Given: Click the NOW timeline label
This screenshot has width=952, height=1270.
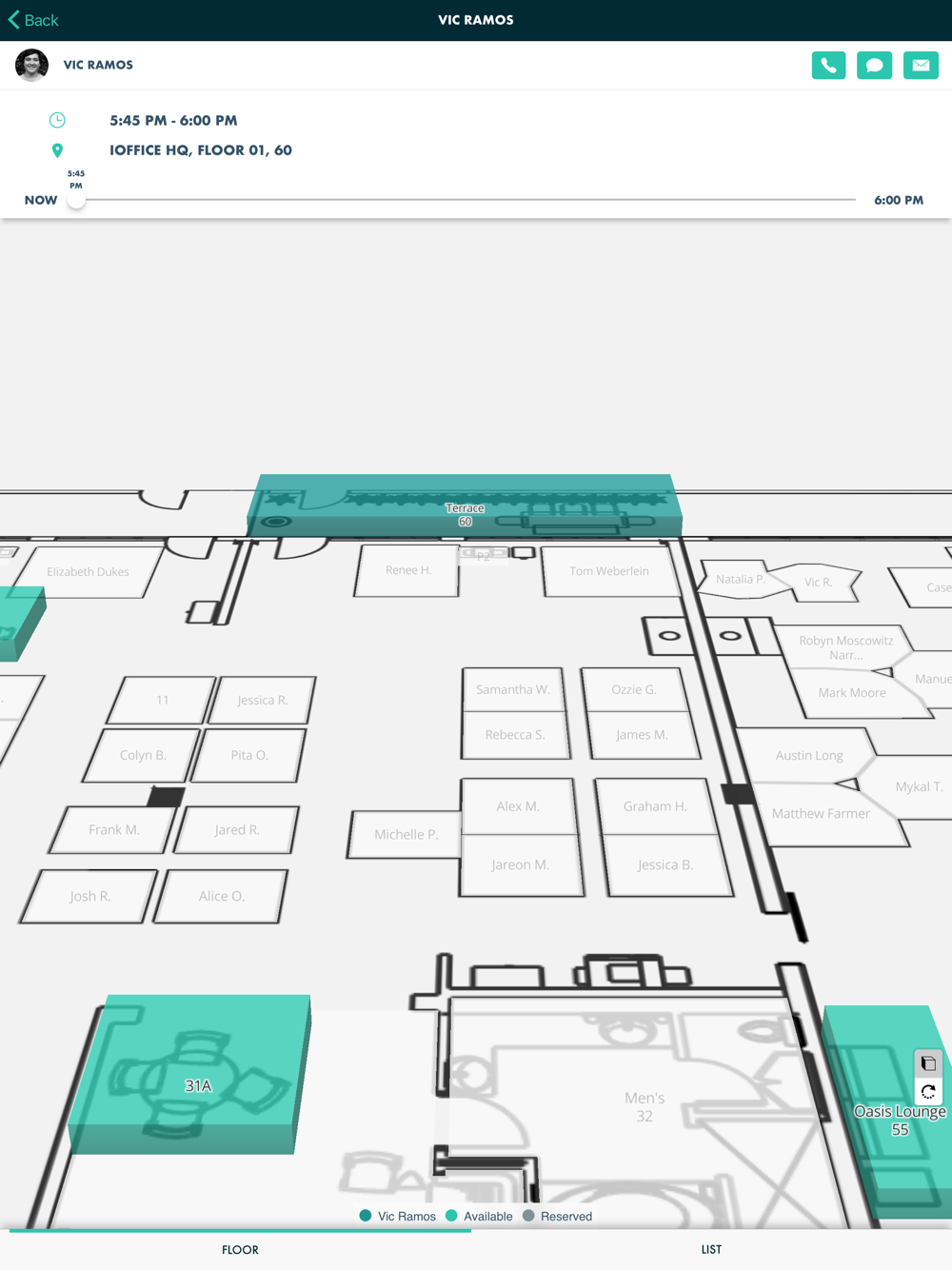Looking at the screenshot, I should tap(41, 200).
